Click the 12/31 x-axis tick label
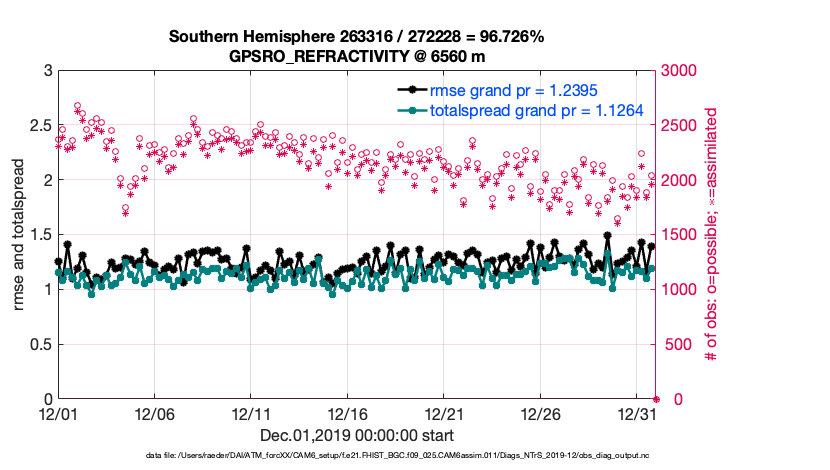The image size is (830, 470). point(638,414)
